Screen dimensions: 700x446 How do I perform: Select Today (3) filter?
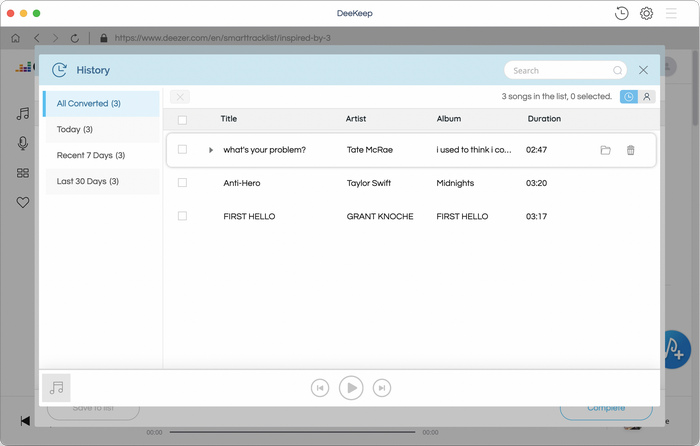[103, 129]
